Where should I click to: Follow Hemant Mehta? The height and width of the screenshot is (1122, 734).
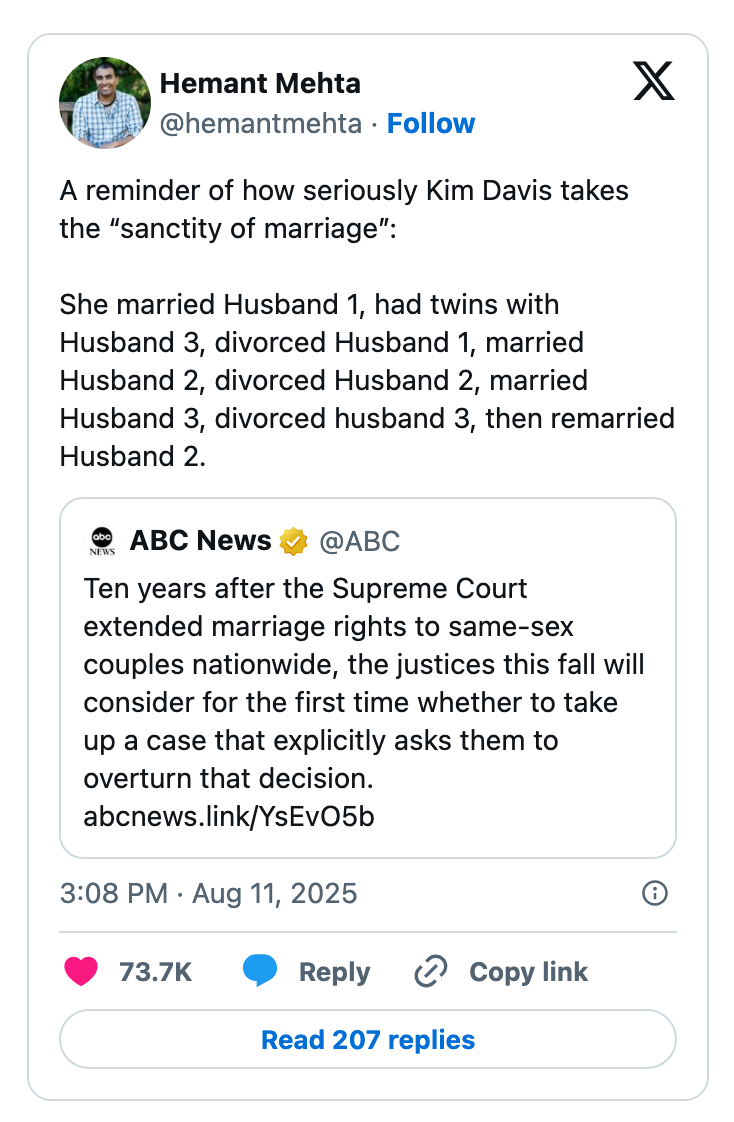[431, 123]
